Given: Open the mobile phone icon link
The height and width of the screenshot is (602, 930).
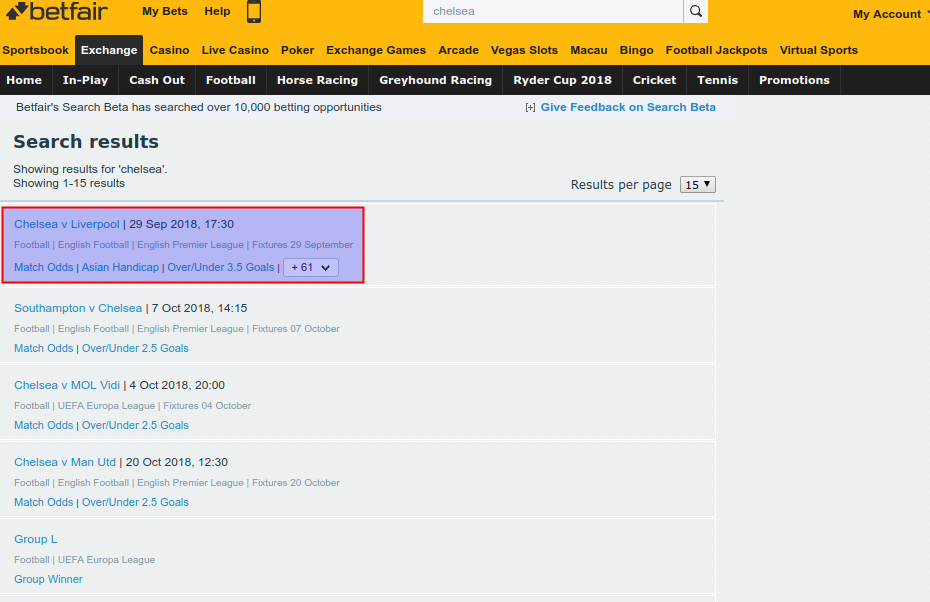Looking at the screenshot, I should pyautogui.click(x=254, y=12).
